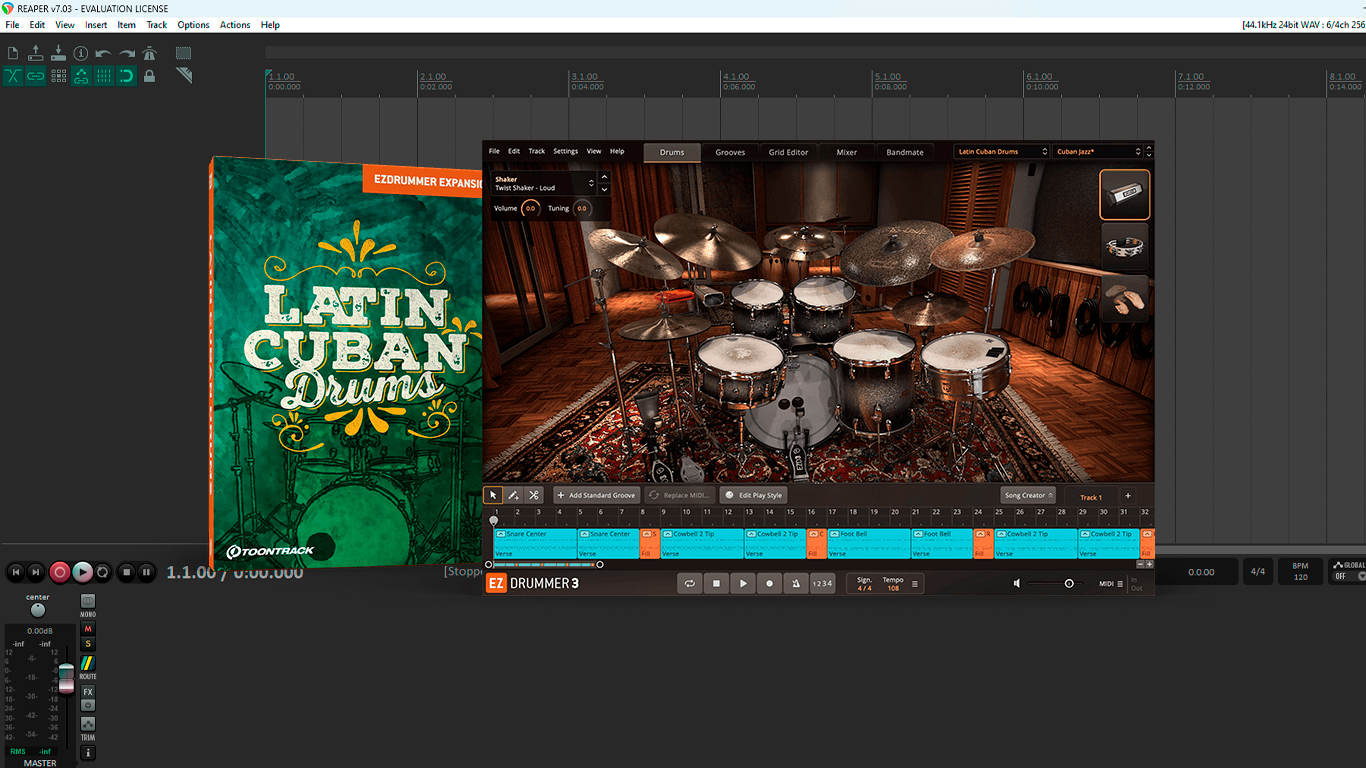Toggle the lock icon in REAPER toolbar
Image resolution: width=1366 pixels, height=768 pixels.
[150, 76]
